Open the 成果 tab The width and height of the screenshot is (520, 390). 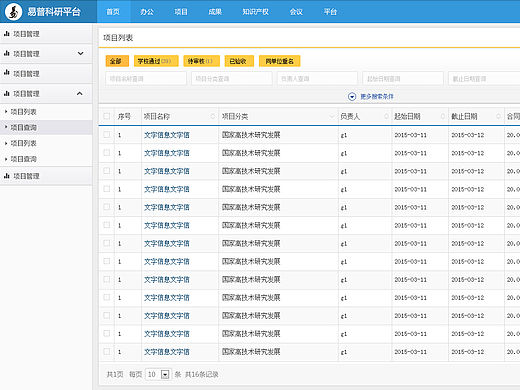coord(215,12)
